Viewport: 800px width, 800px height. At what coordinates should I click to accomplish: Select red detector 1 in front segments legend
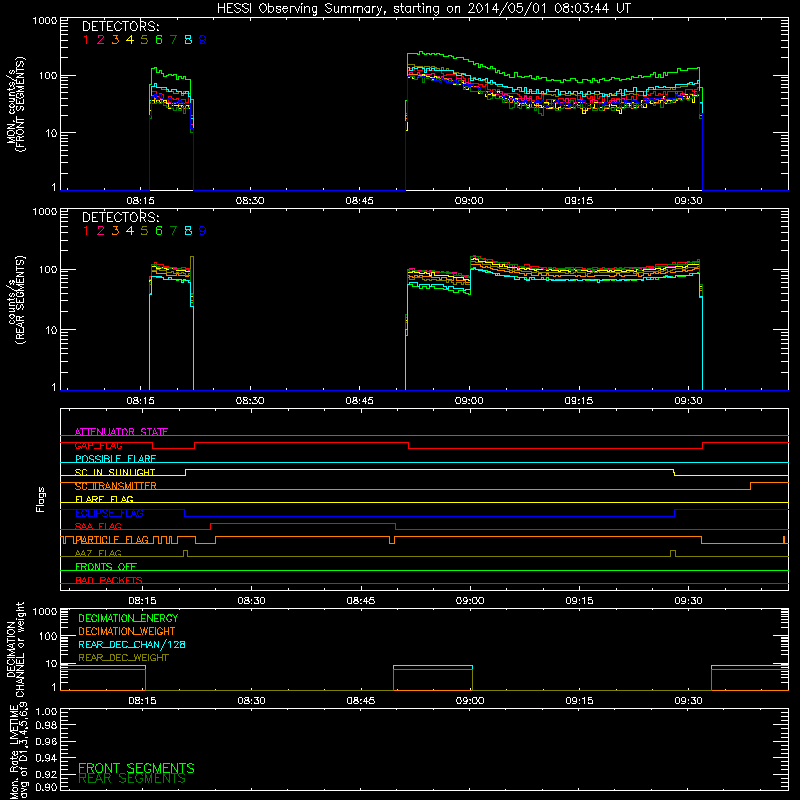click(86, 40)
